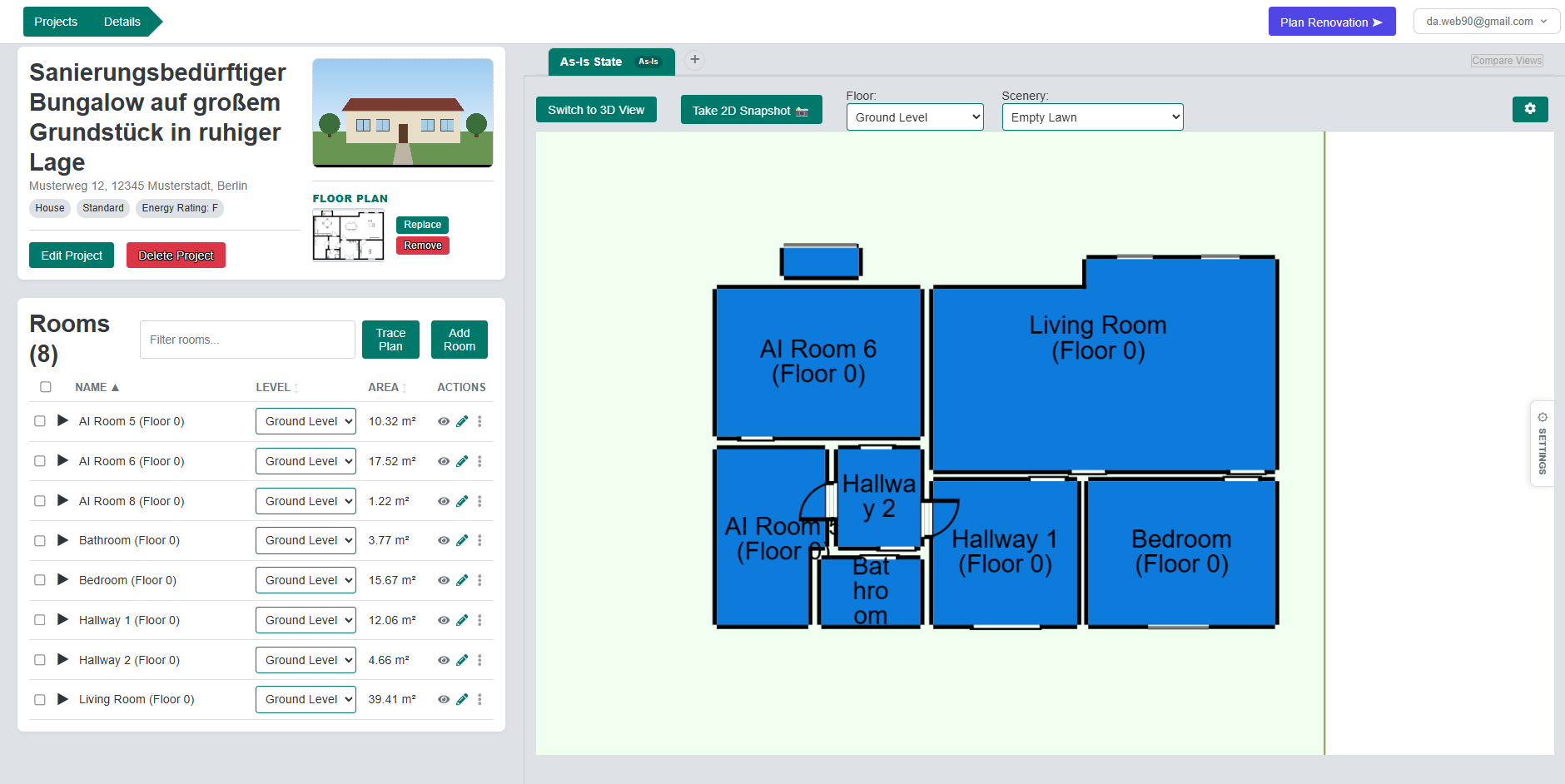Click Trace Plan button
Viewport: 1565px width, 784px height.
pyautogui.click(x=390, y=340)
